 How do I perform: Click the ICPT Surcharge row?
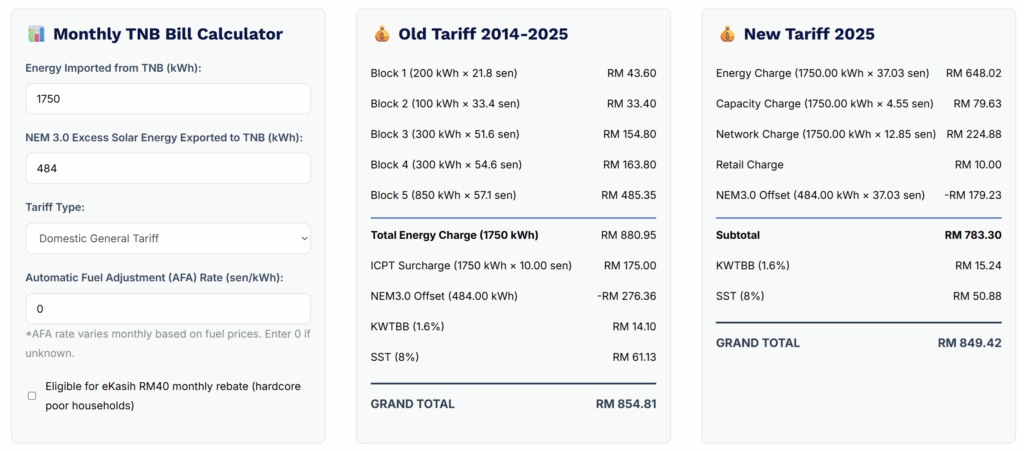pos(513,265)
